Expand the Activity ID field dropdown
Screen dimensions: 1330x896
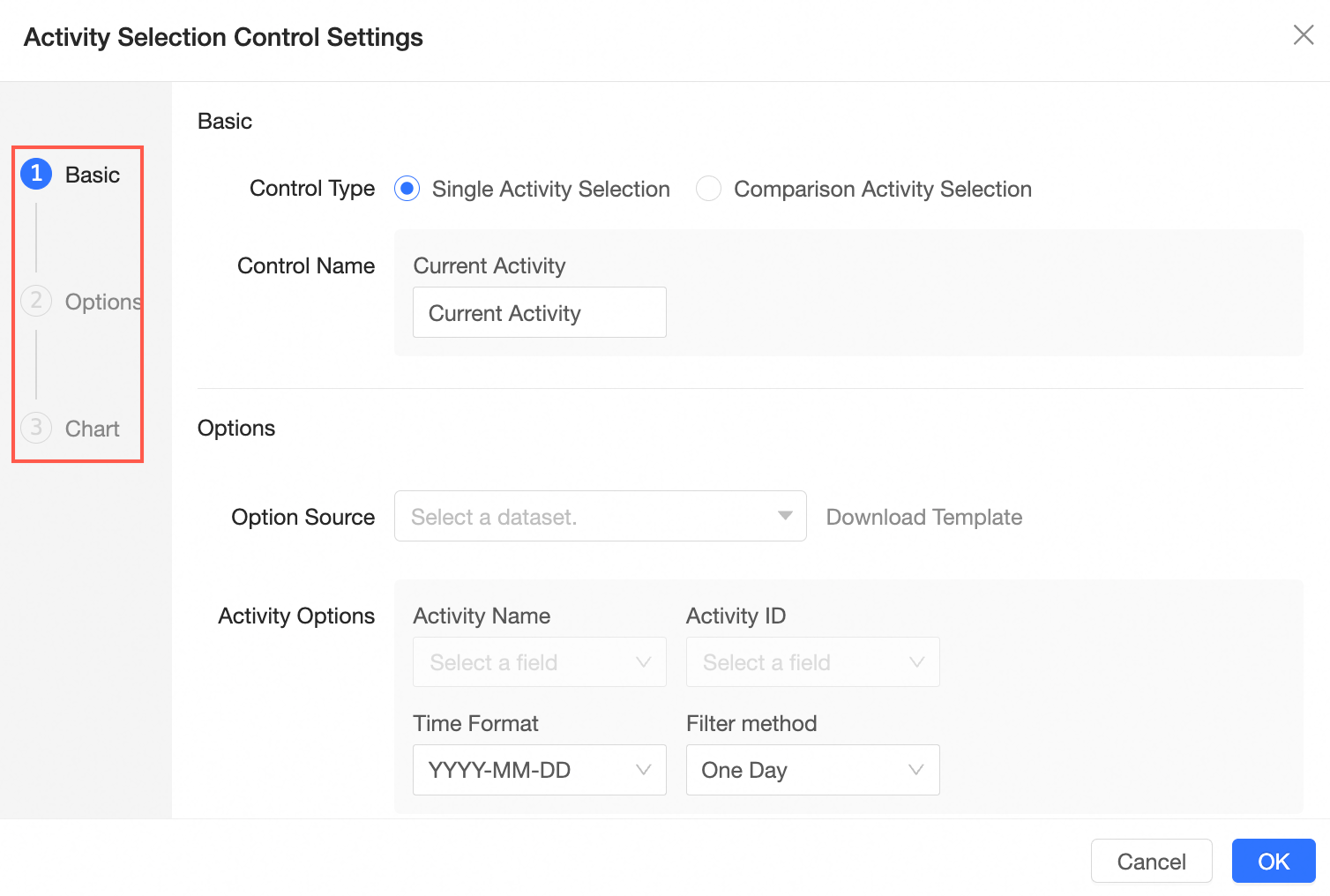pos(812,662)
